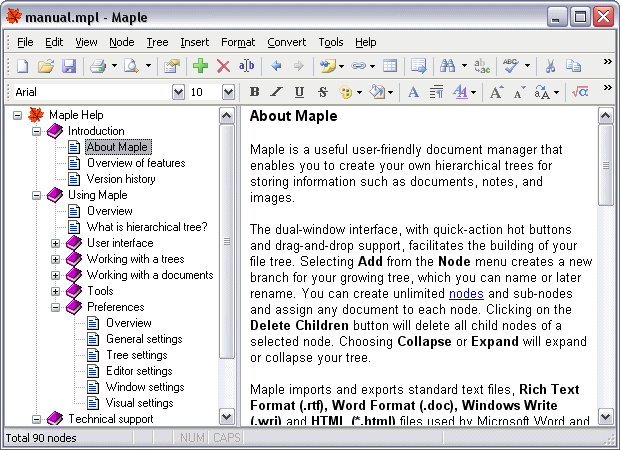
Task: Click the binoculars Find icon
Action: (x=448, y=66)
